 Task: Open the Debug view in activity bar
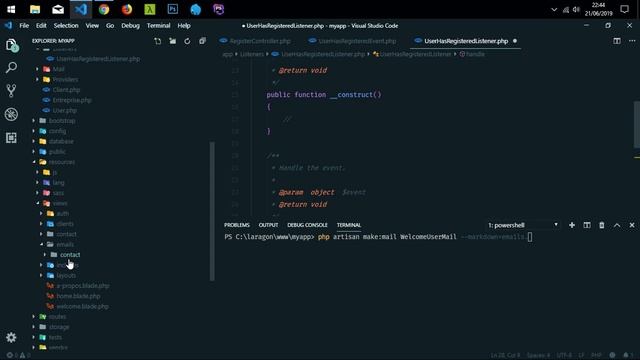pyautogui.click(x=11, y=114)
